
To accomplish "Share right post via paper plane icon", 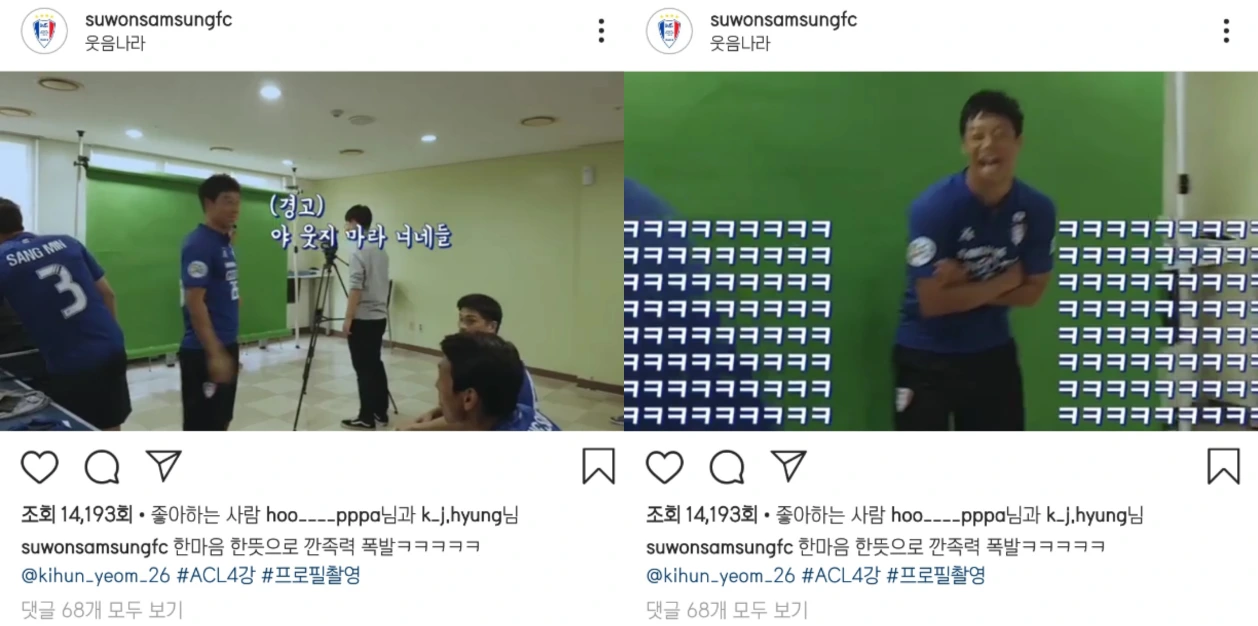I will 788,465.
